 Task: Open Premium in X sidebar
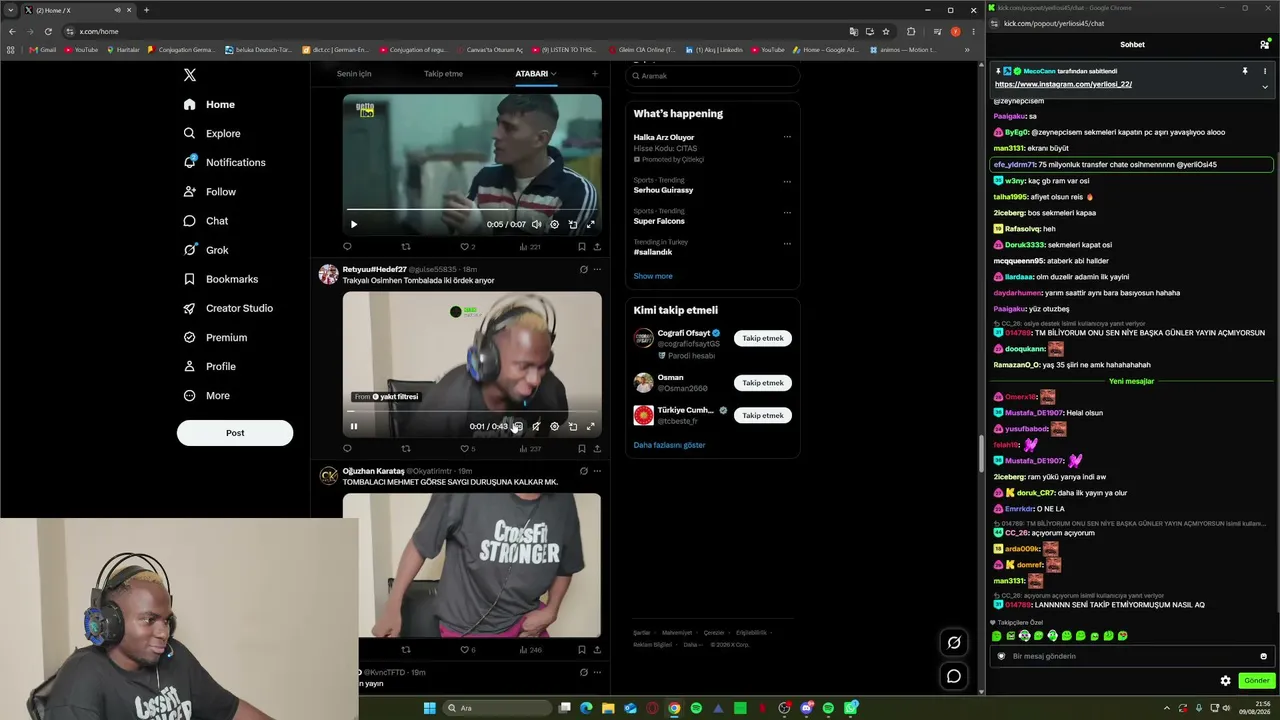tap(215, 337)
